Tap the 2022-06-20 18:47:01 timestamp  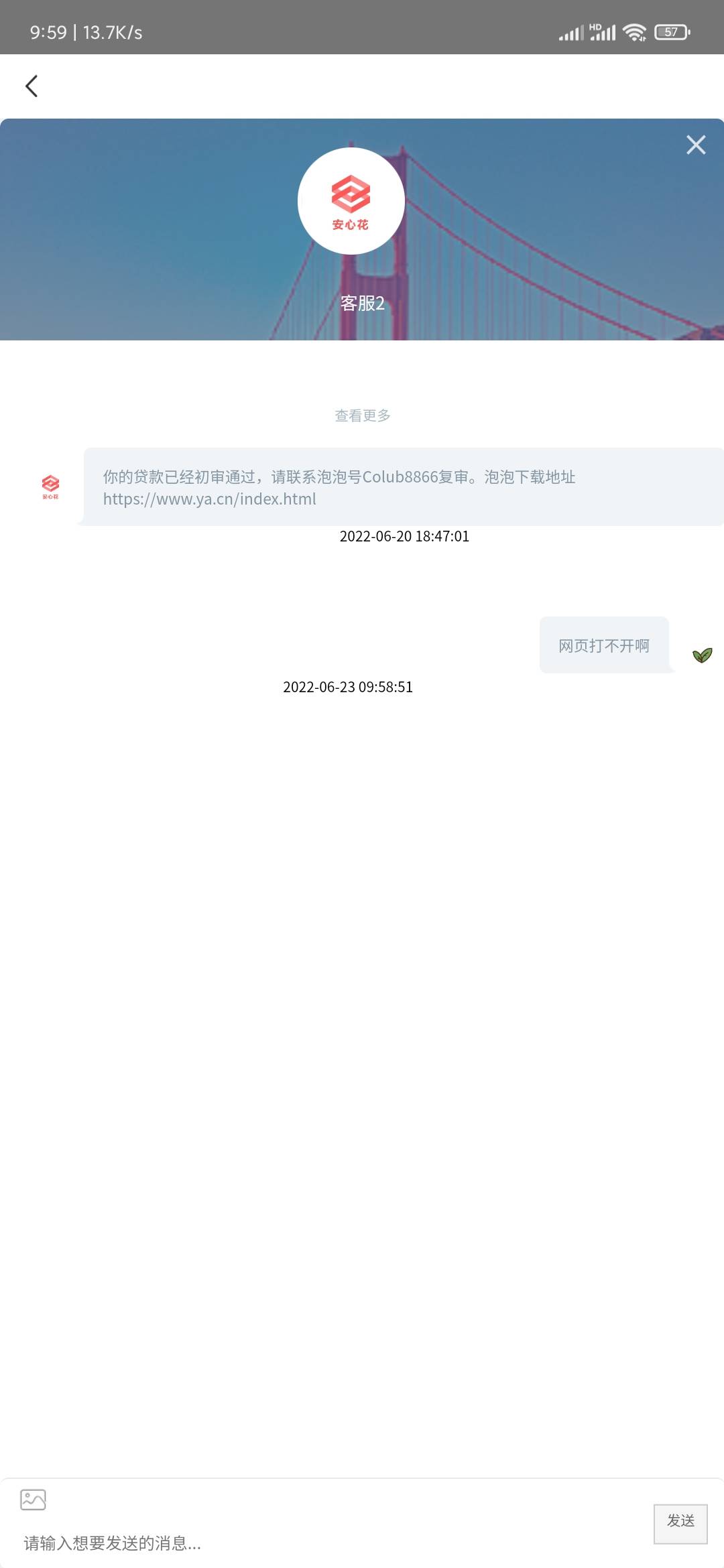[x=404, y=536]
